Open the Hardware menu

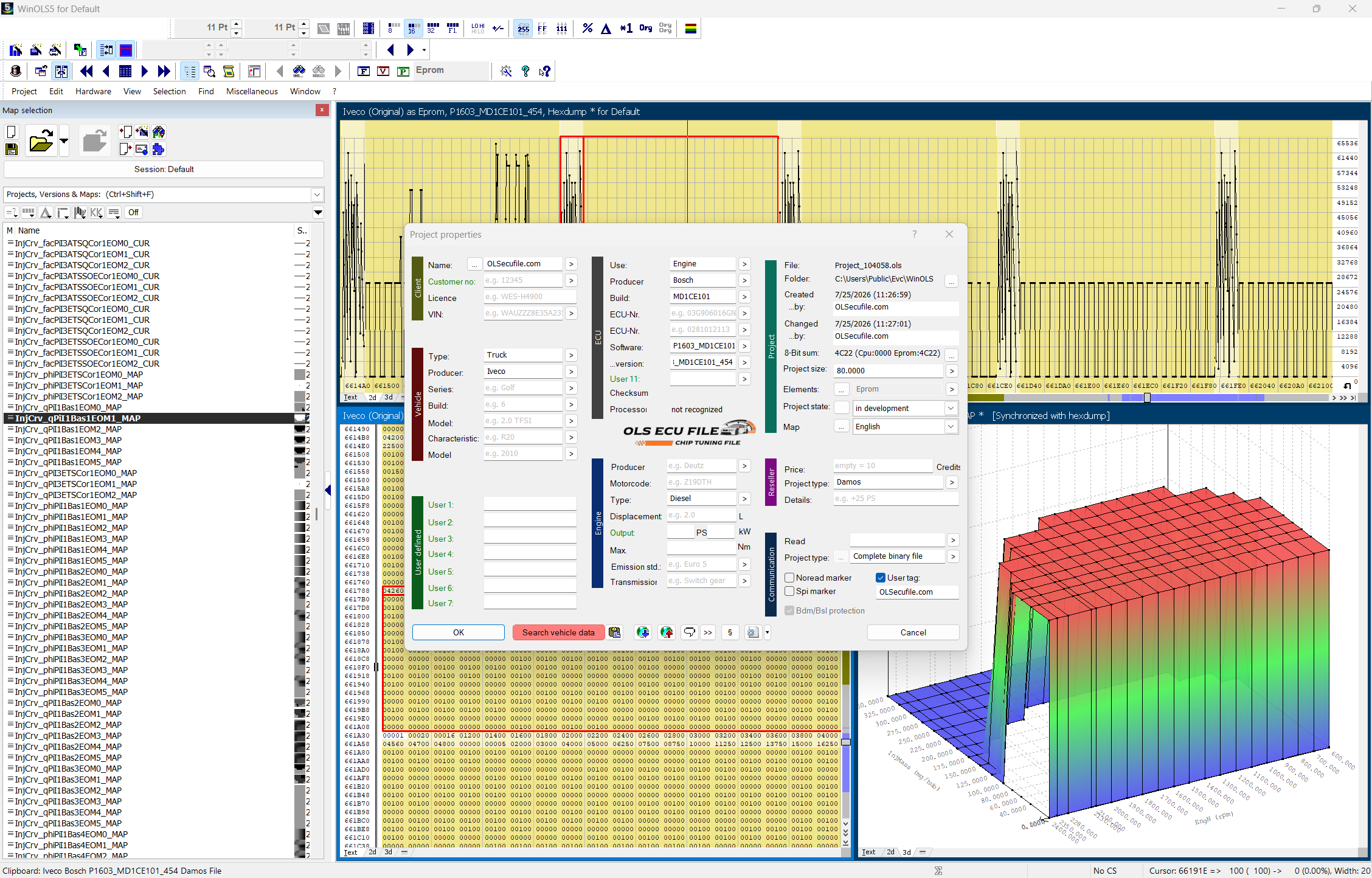pyautogui.click(x=93, y=91)
